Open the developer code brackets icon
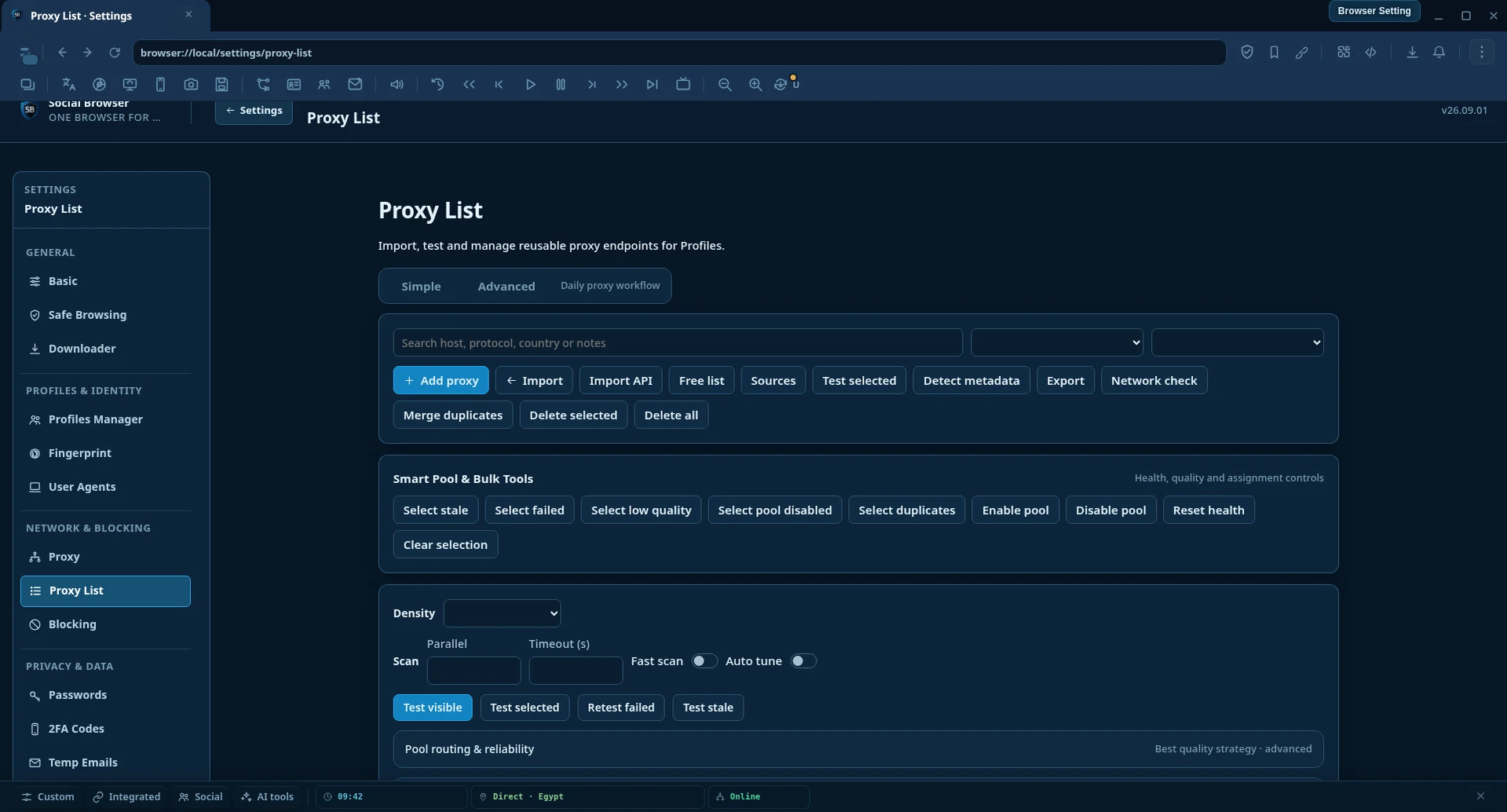 [x=1371, y=52]
